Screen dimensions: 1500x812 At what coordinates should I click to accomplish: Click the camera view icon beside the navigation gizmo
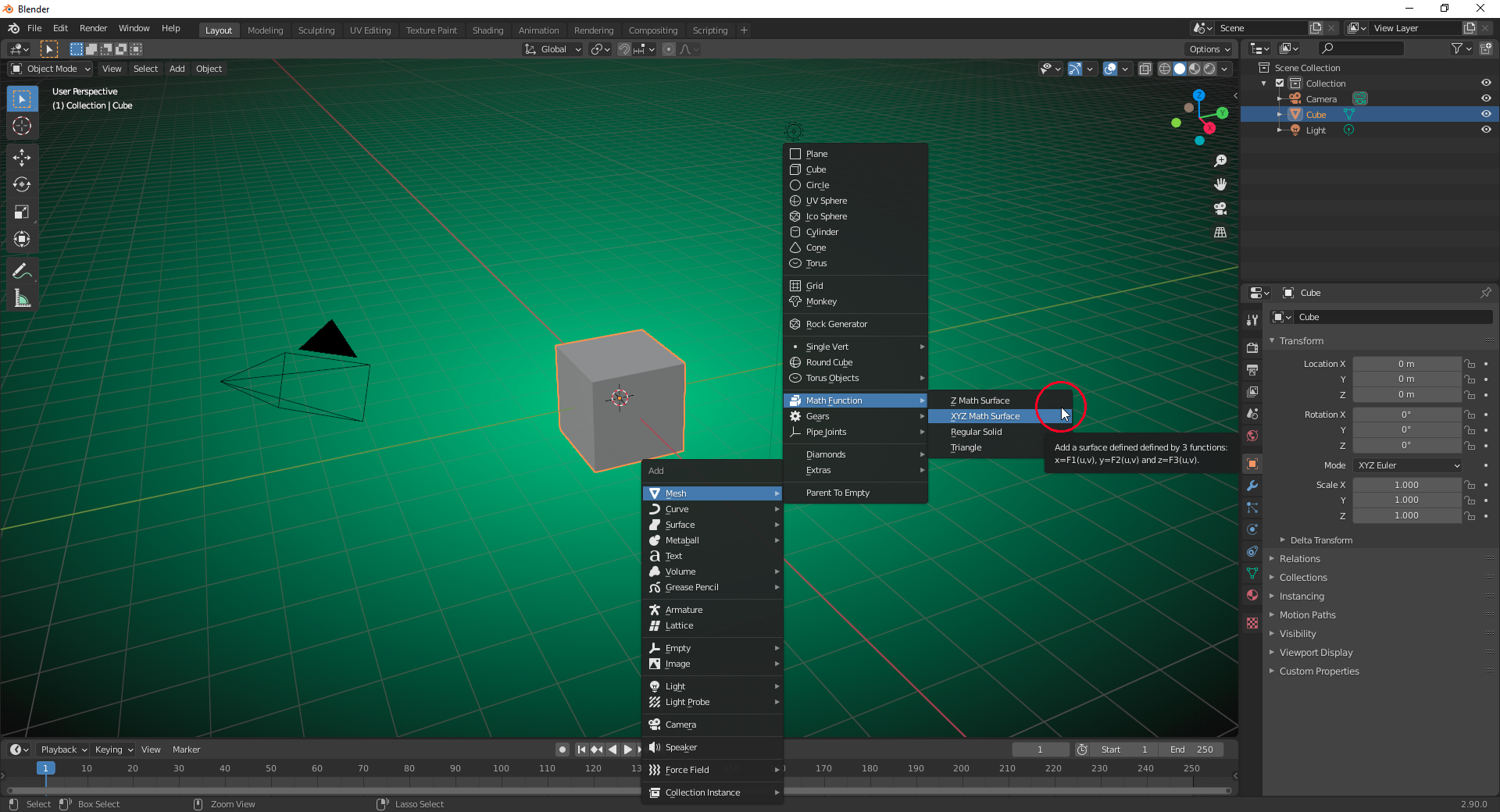point(1221,208)
